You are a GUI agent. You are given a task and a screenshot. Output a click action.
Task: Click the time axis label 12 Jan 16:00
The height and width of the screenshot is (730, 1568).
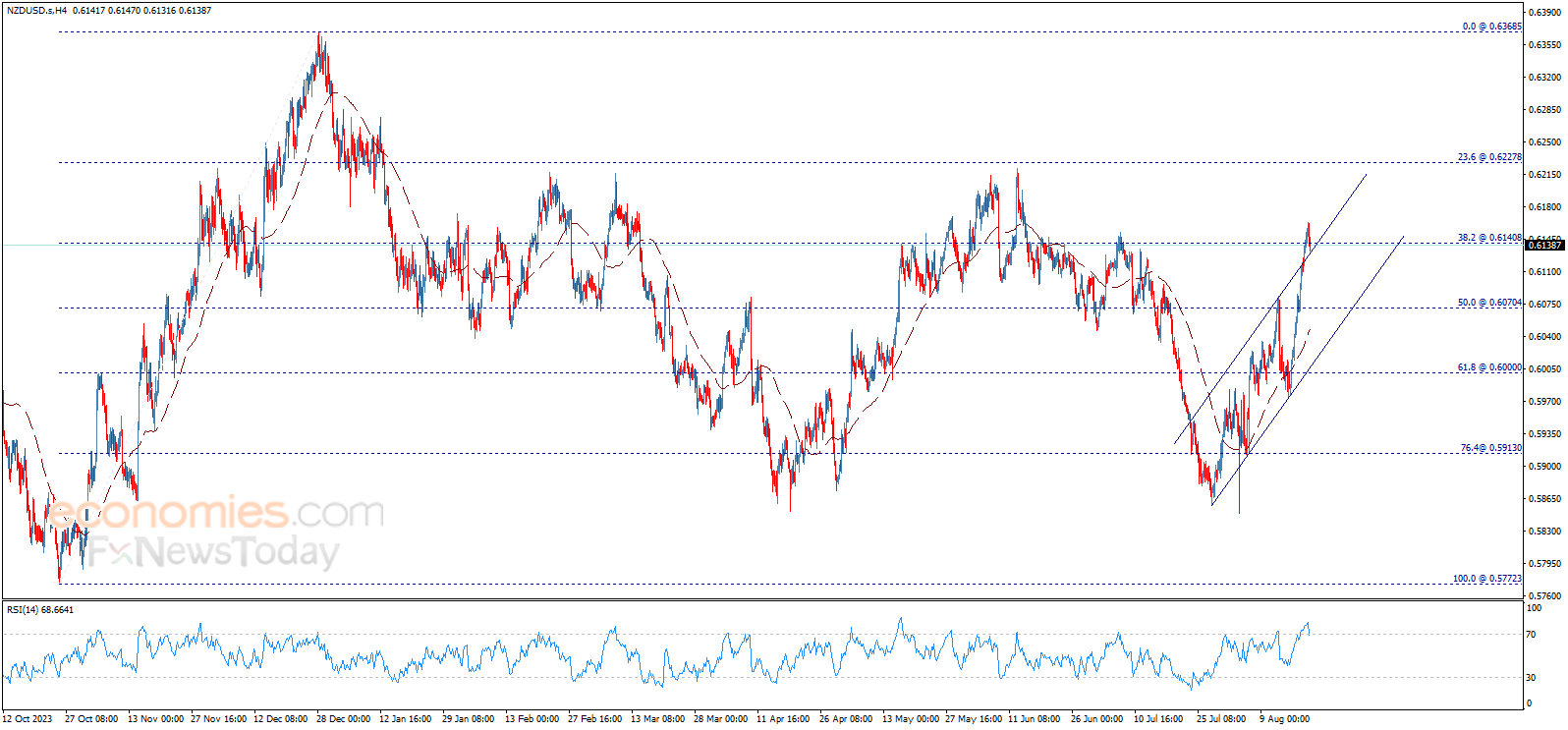click(x=407, y=719)
